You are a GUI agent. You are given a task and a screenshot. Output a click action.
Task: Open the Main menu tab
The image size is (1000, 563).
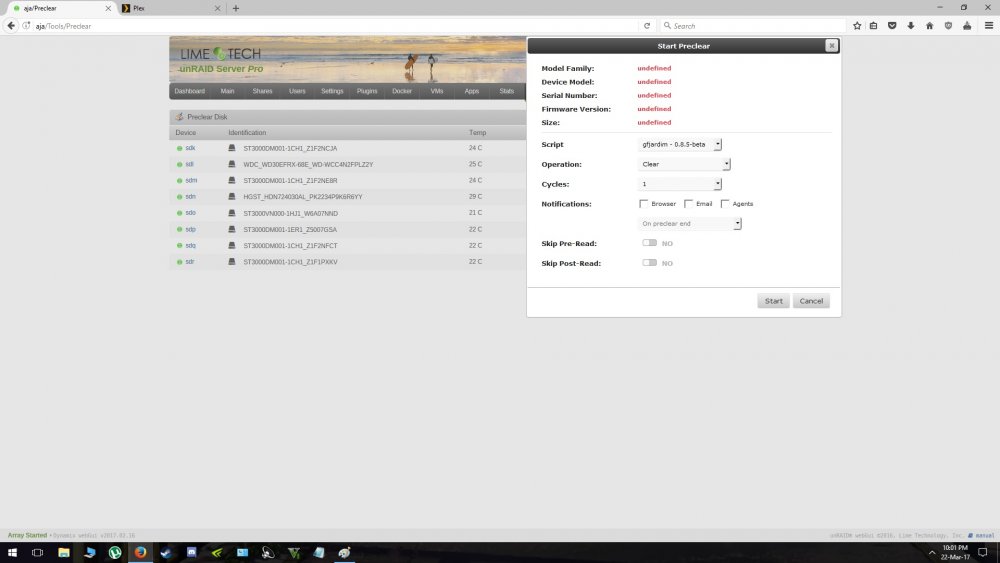(x=227, y=91)
